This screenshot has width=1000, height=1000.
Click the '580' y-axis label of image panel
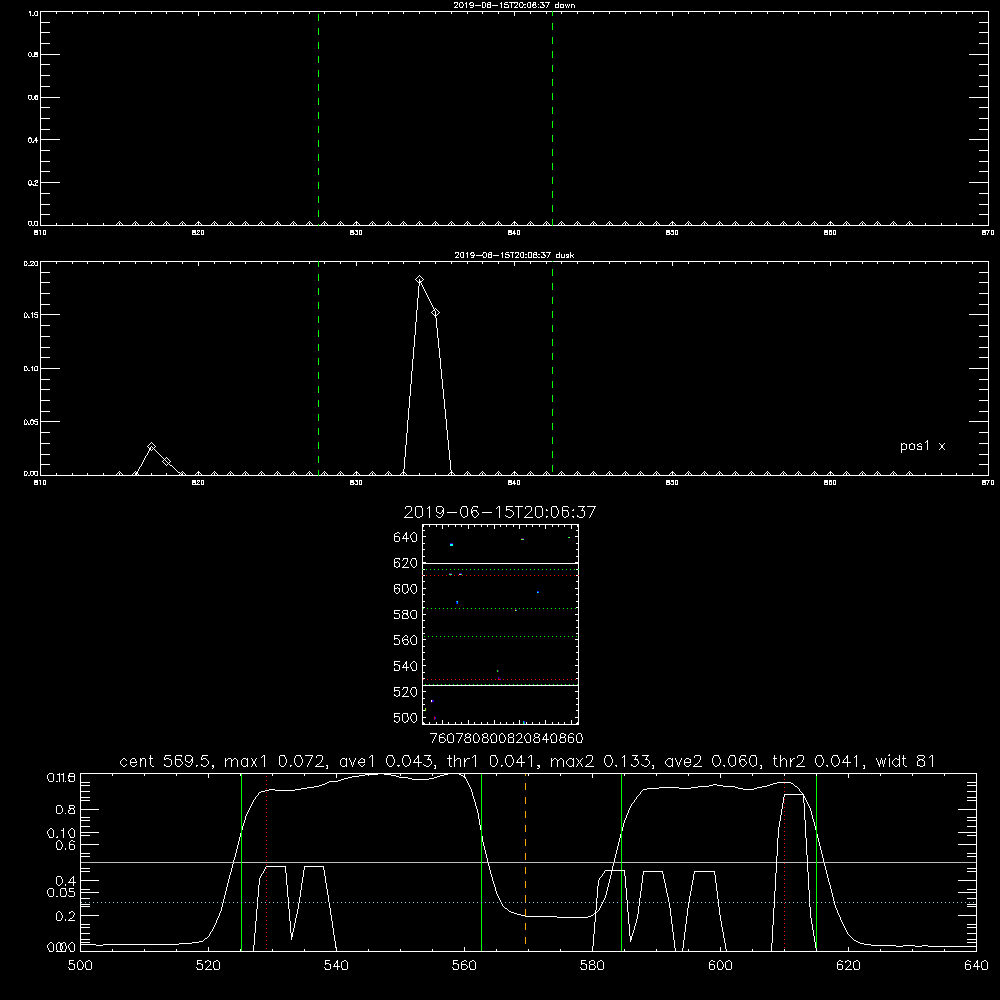406,615
